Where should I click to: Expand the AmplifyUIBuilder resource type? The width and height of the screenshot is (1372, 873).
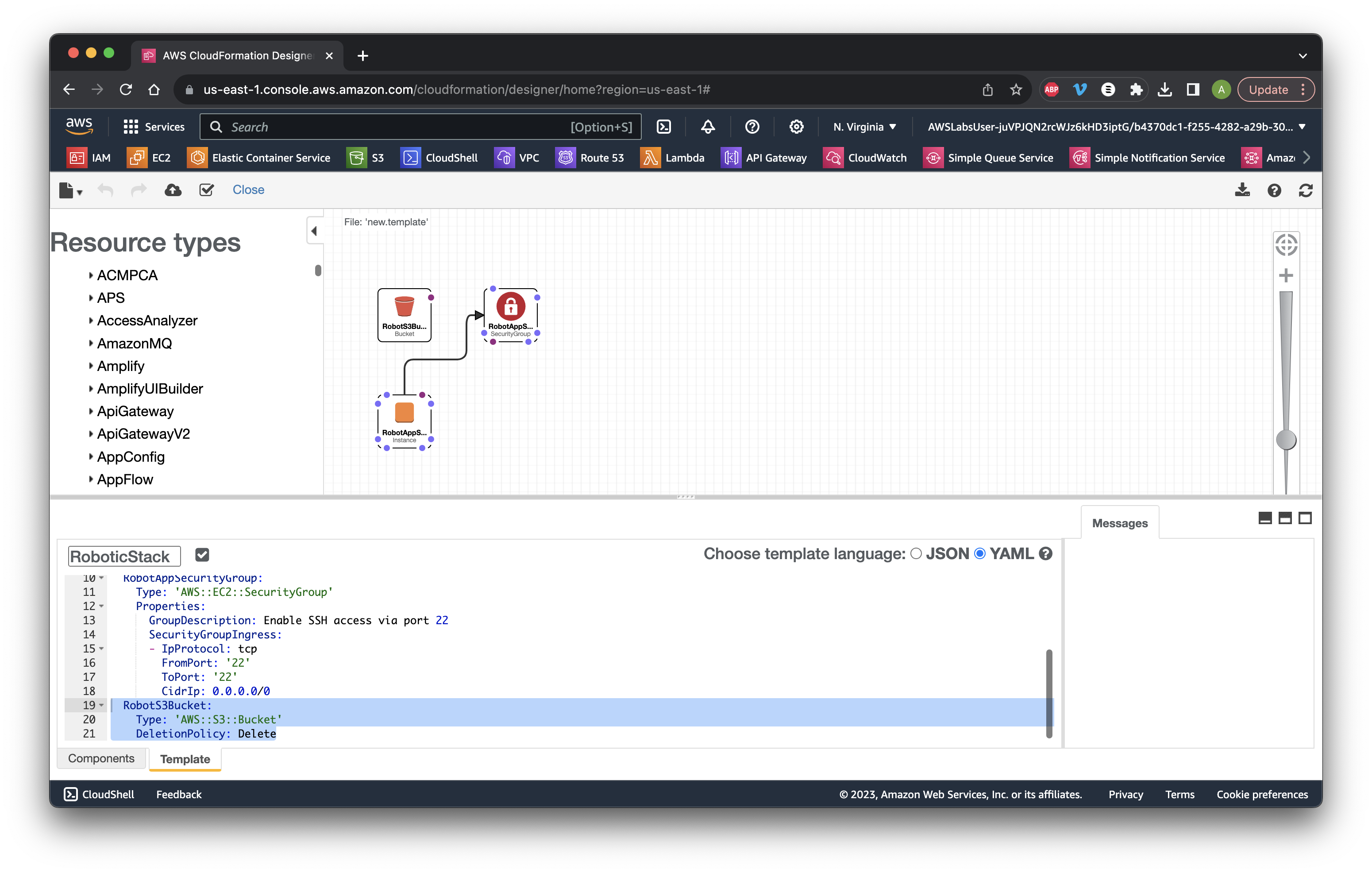[x=91, y=389]
